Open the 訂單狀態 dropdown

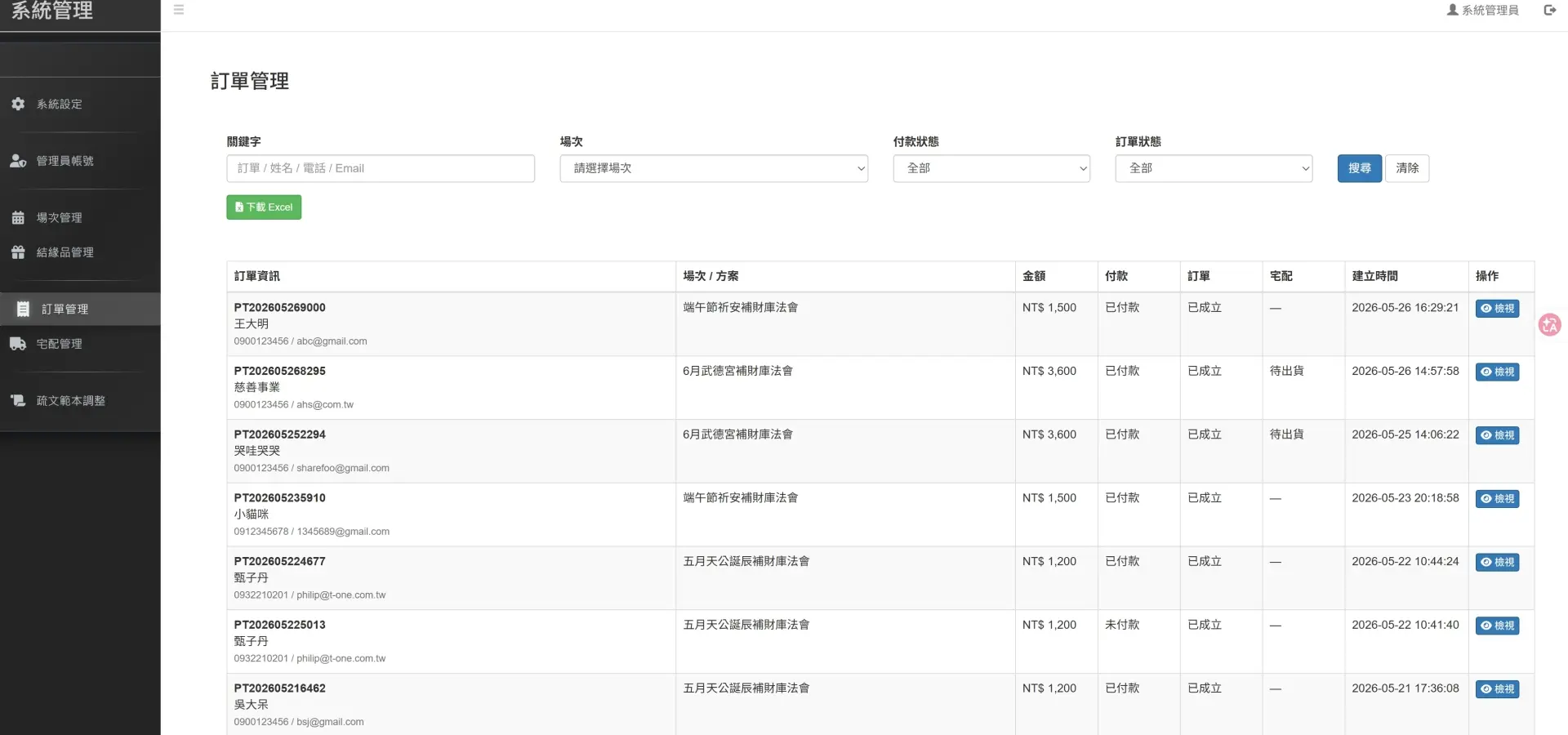(1214, 168)
